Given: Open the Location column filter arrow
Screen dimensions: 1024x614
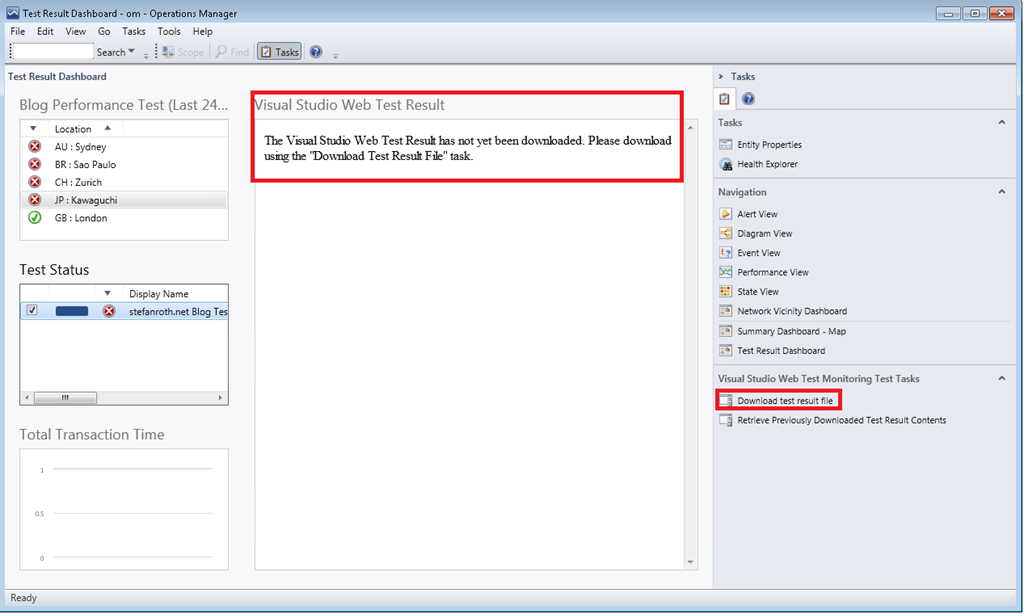Looking at the screenshot, I should click(x=33, y=129).
